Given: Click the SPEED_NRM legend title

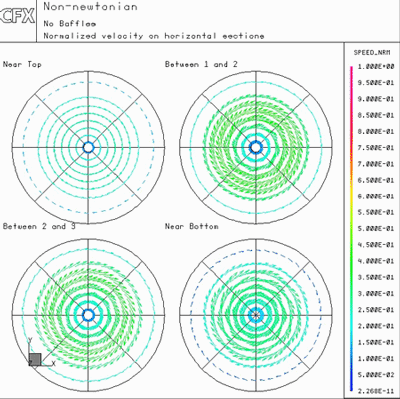Looking at the screenshot, I should coord(372,53).
